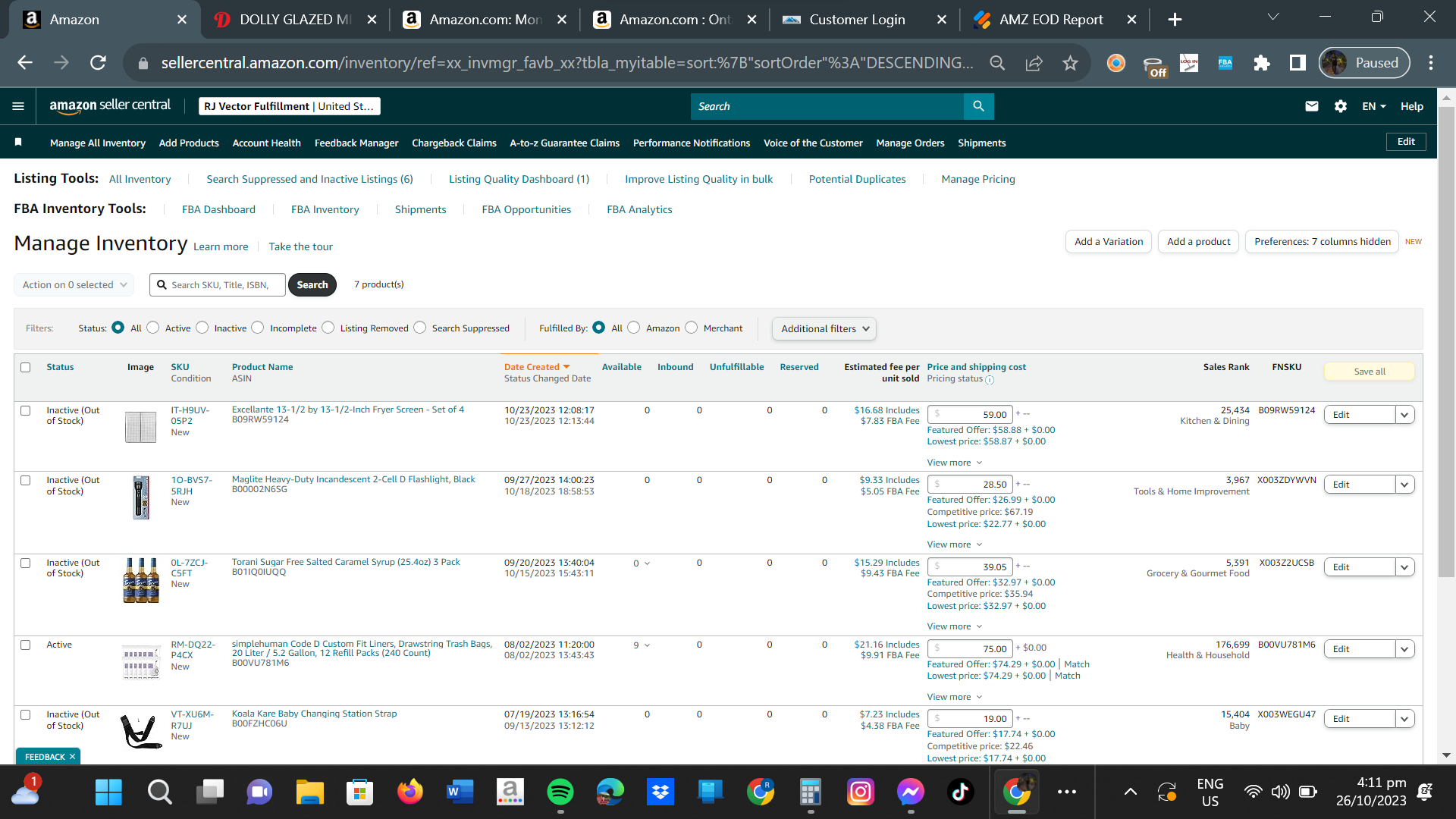This screenshot has height=819, width=1456.
Task: Select the Inactive status radio button
Action: pyautogui.click(x=202, y=328)
